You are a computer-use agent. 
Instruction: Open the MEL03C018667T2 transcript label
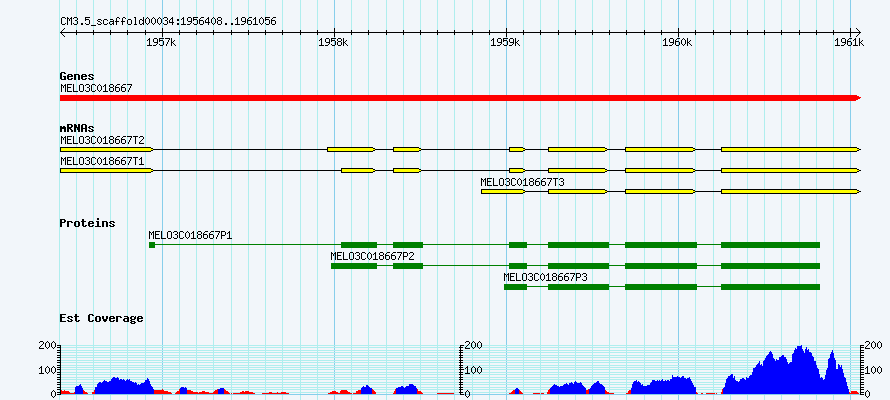[x=103, y=140]
